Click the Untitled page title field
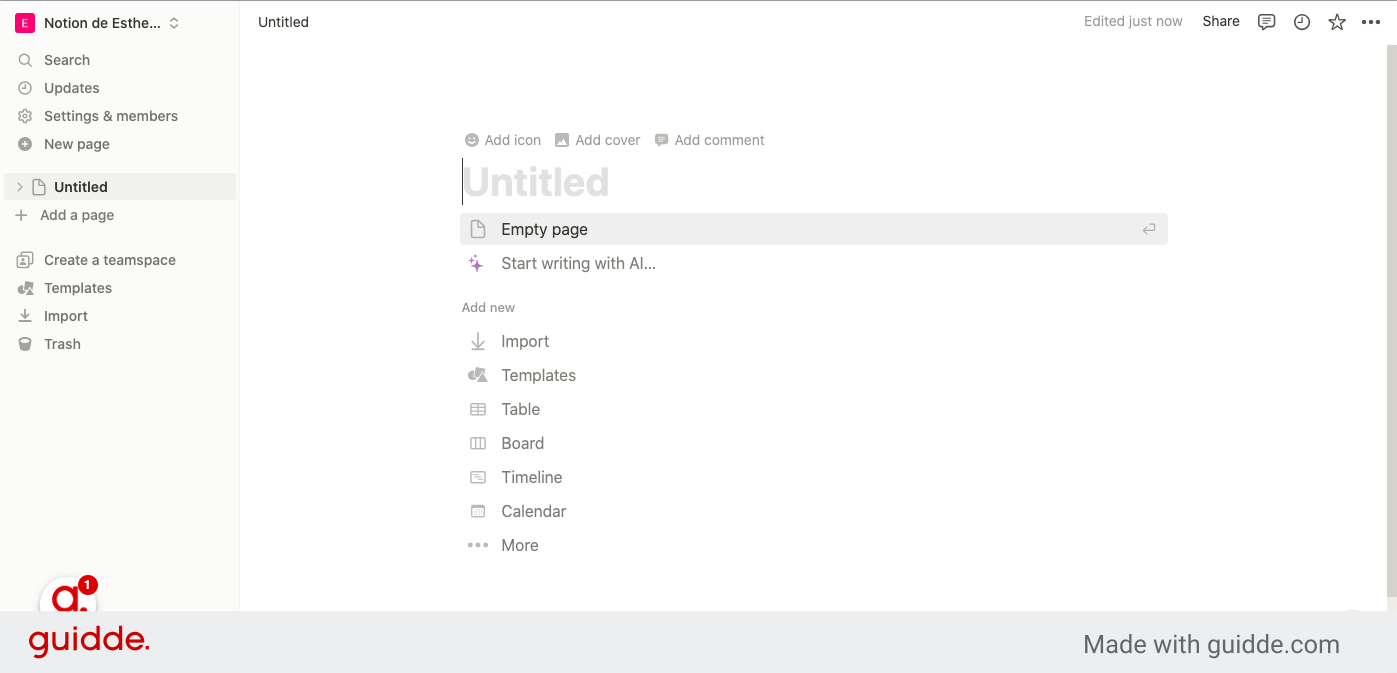1397x673 pixels. pos(537,182)
